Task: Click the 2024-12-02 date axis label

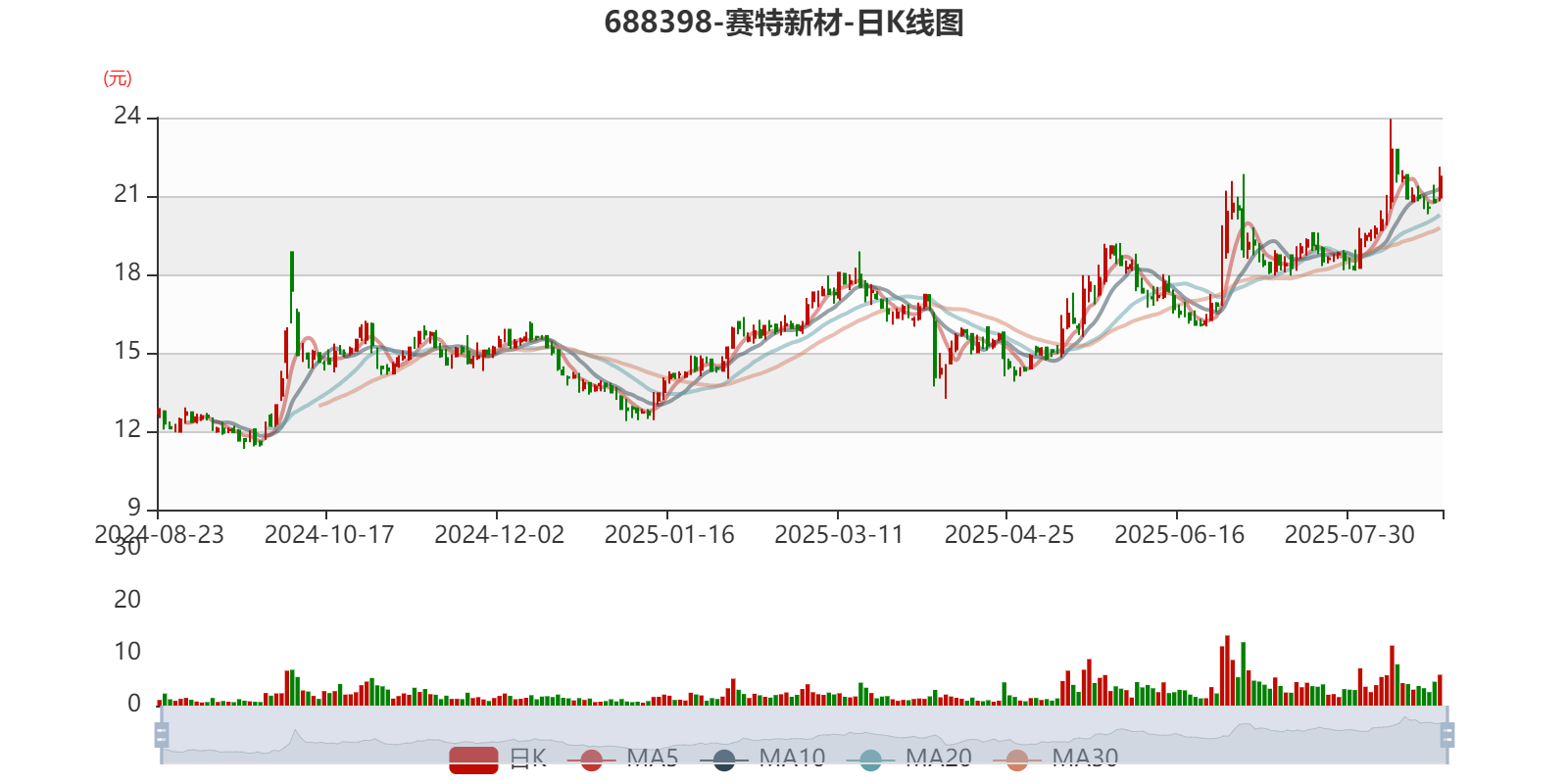Action: click(x=500, y=535)
